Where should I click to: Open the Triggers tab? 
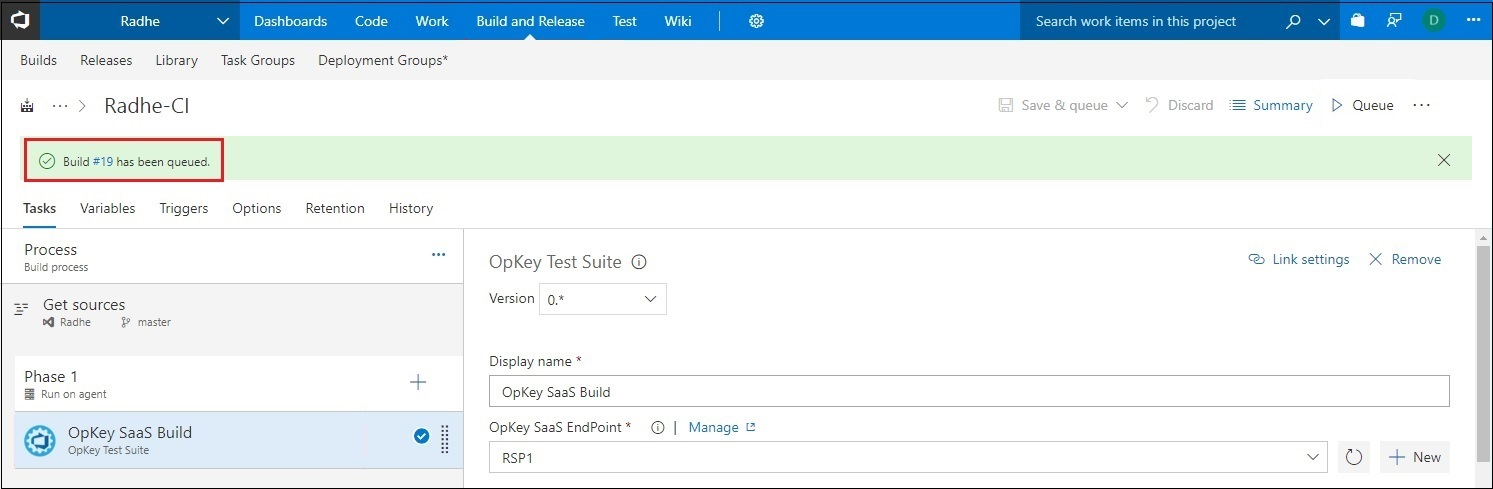(x=183, y=208)
